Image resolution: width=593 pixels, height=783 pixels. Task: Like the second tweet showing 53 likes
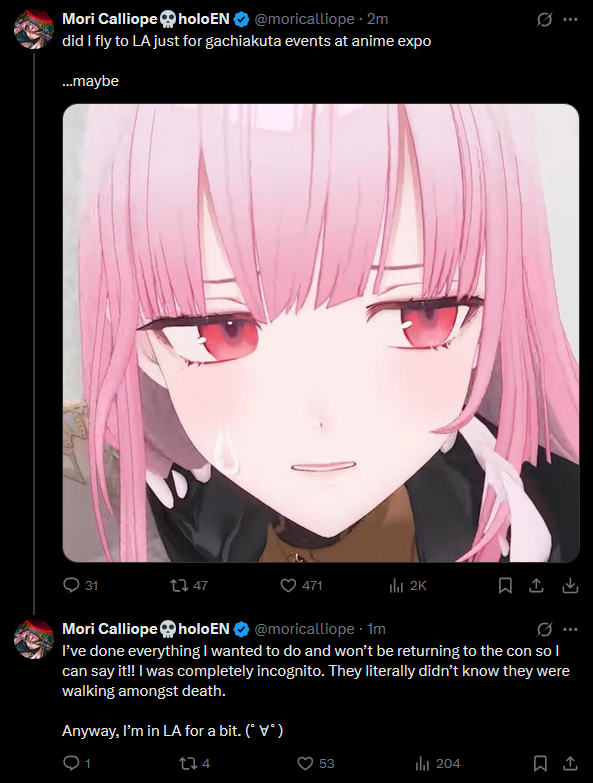pyautogui.click(x=305, y=763)
